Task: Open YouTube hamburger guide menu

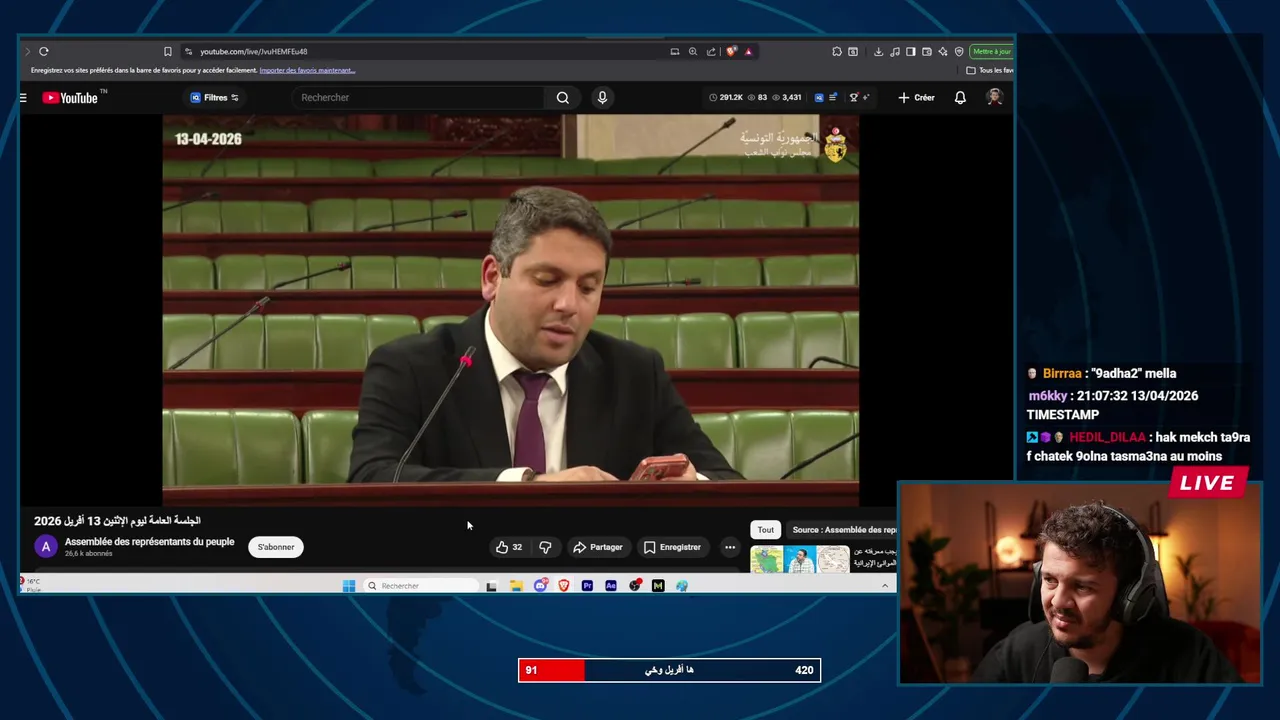Action: (x=23, y=97)
